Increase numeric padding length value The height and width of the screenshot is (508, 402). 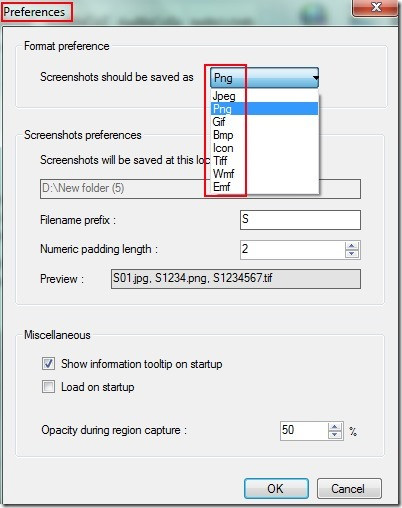(352, 246)
